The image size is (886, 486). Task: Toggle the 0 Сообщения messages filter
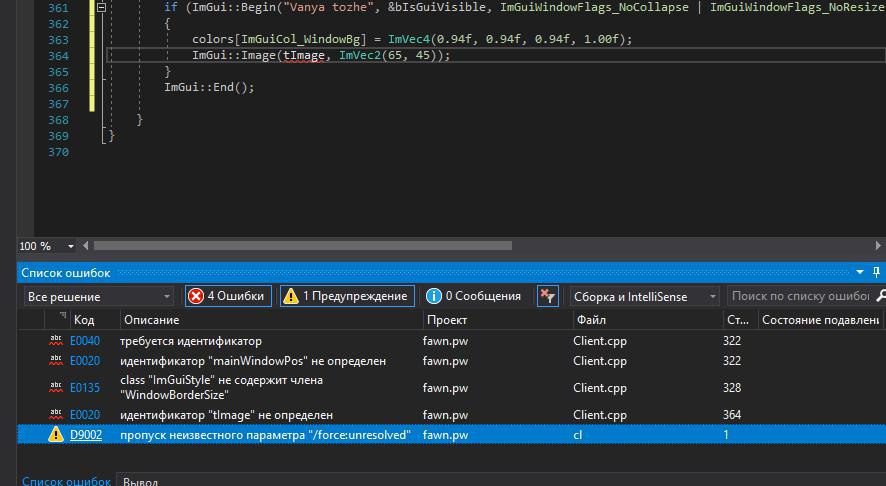point(474,296)
